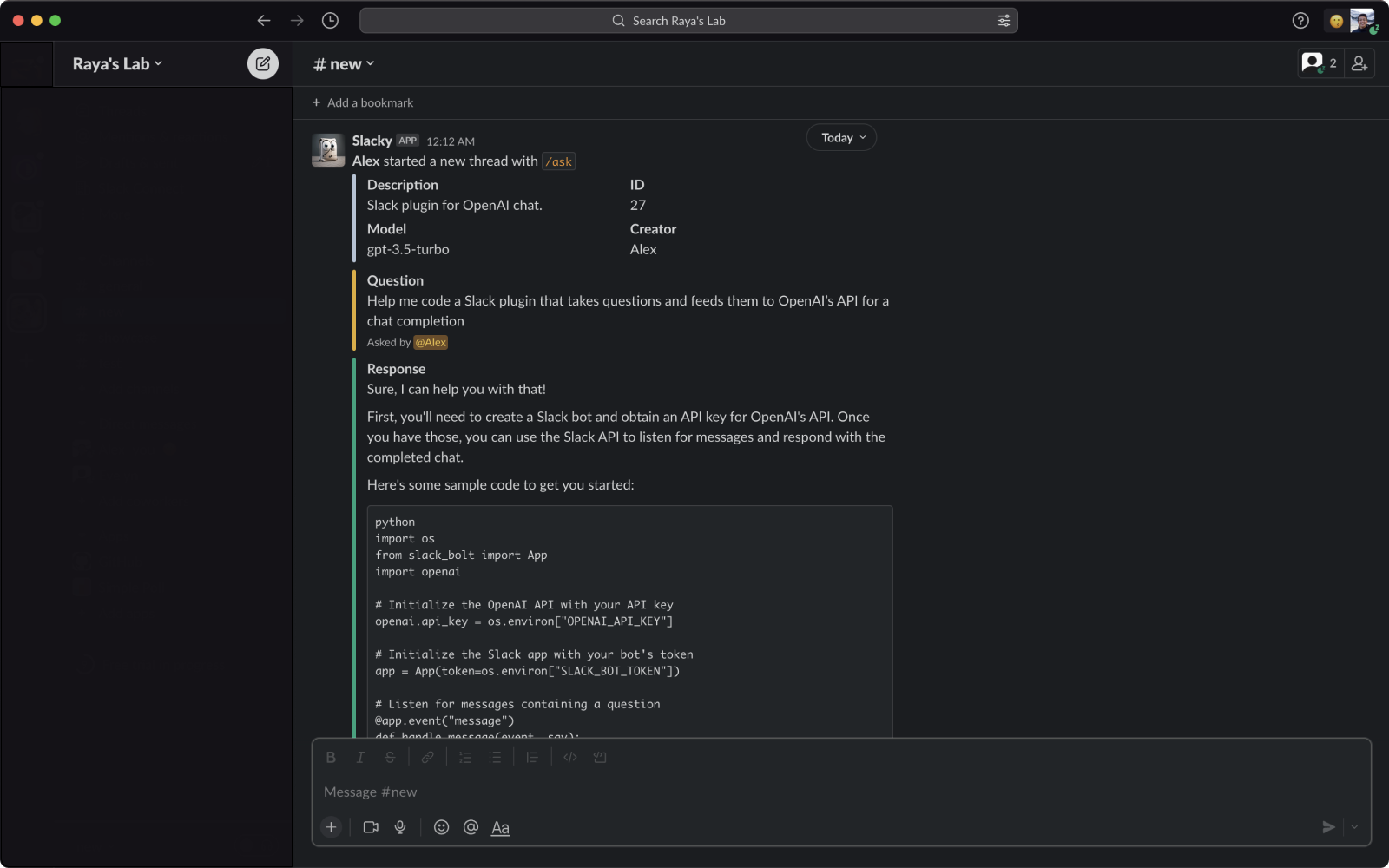Open the attachments plus button

coord(331,827)
